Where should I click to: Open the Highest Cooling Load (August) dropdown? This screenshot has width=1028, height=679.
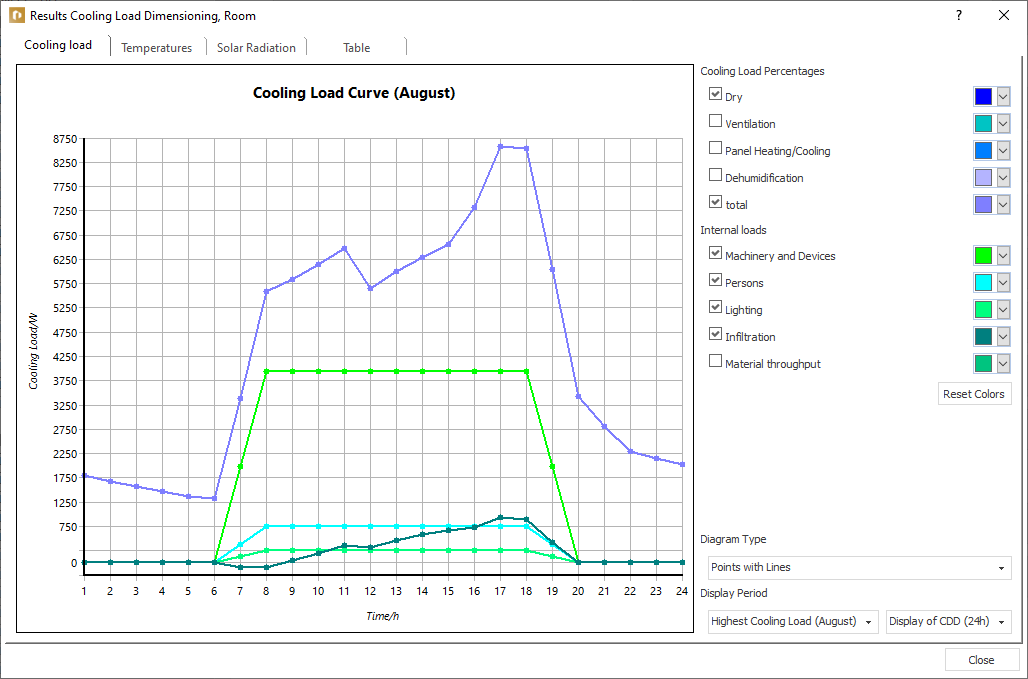(x=793, y=621)
